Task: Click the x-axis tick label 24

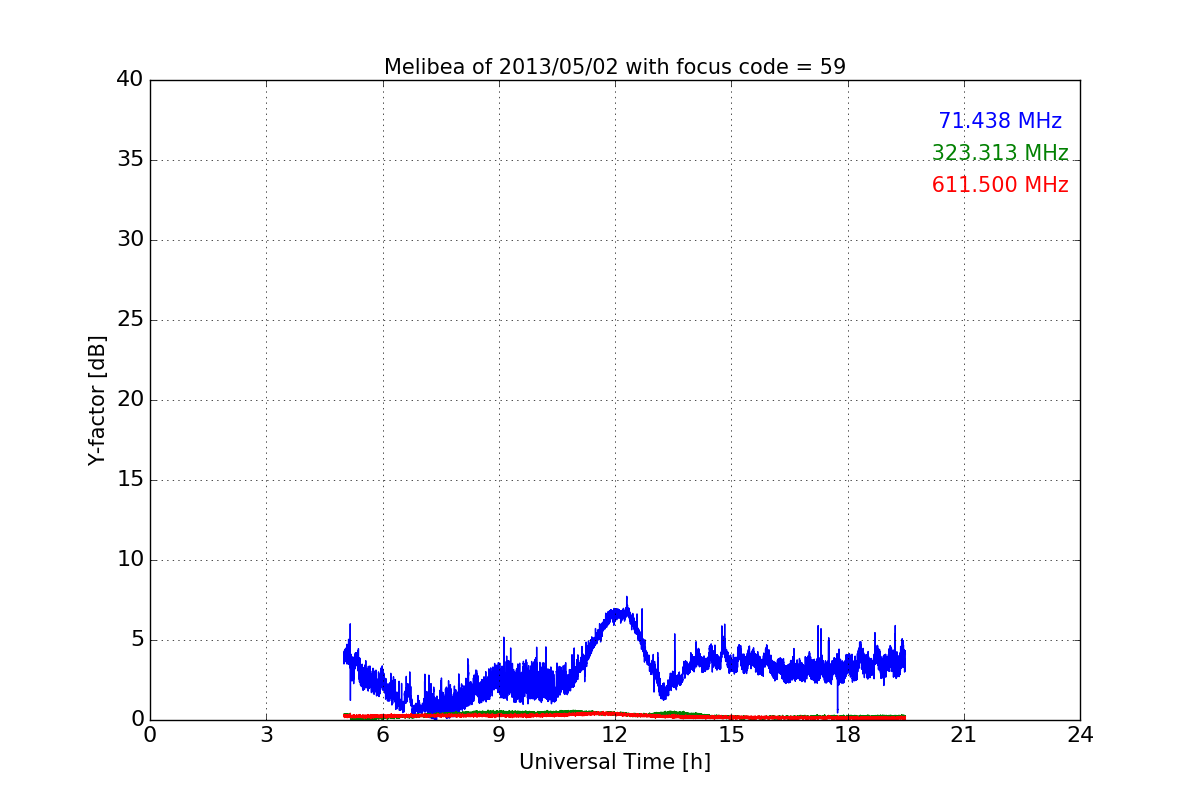Action: pyautogui.click(x=1080, y=735)
